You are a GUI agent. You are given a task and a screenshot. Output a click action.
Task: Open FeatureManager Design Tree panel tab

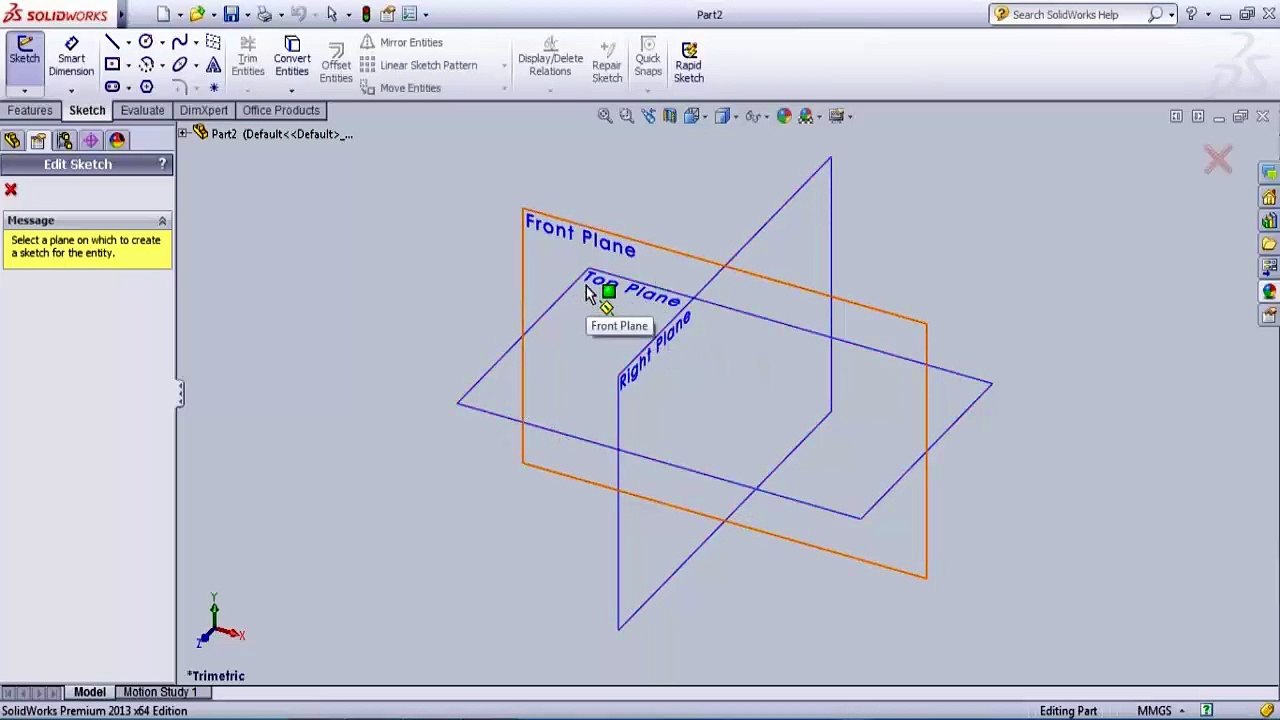point(12,141)
